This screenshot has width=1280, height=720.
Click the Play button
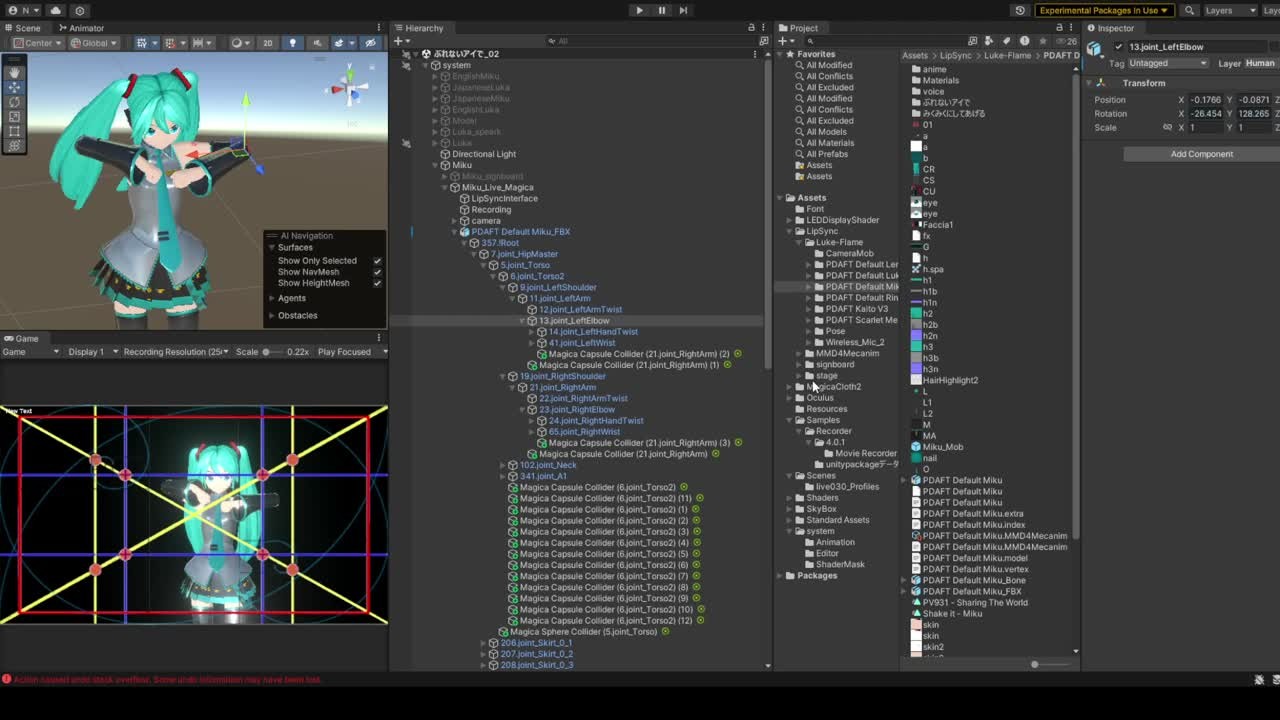(639, 10)
